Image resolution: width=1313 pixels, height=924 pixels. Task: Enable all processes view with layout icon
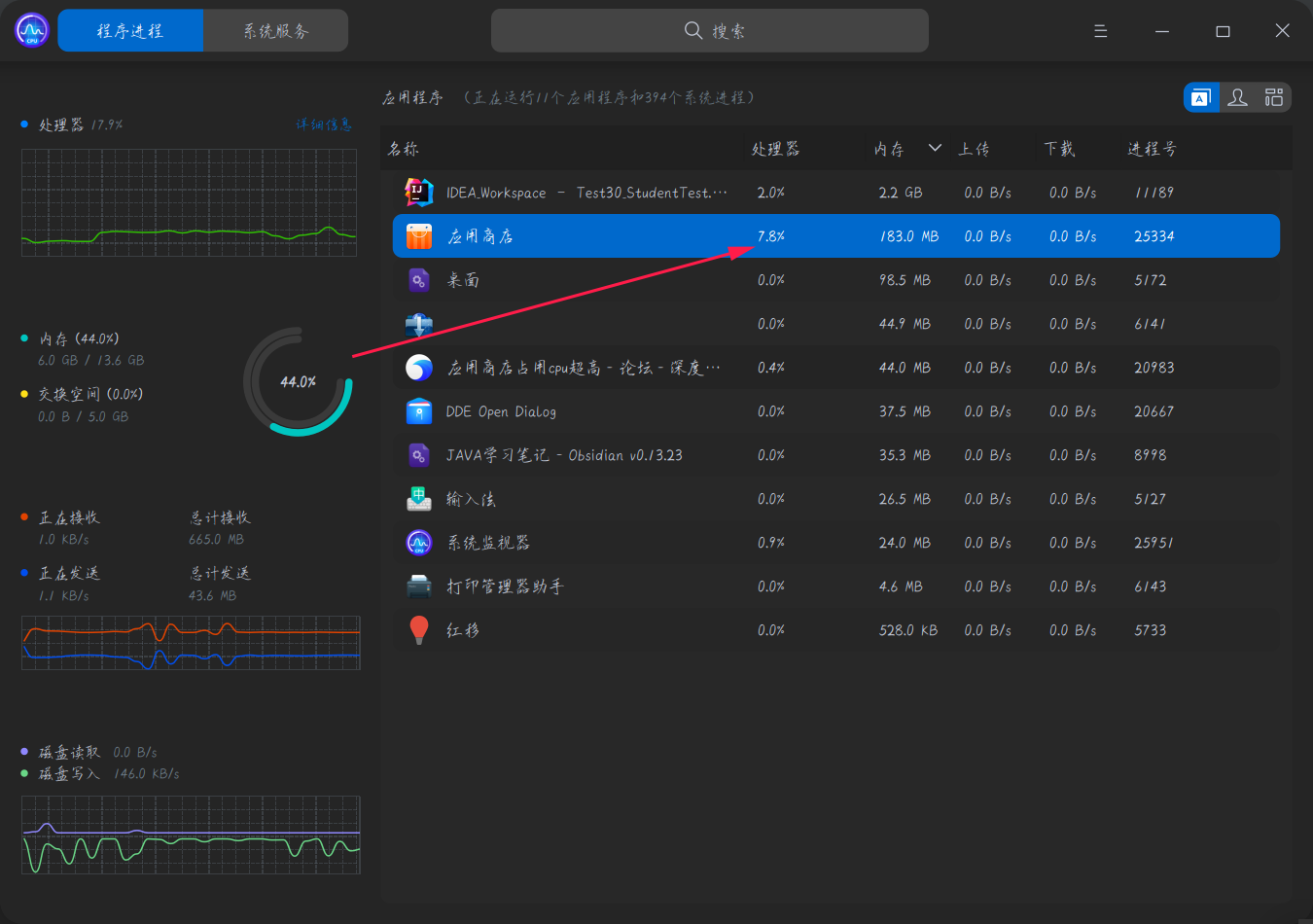[x=1273, y=97]
